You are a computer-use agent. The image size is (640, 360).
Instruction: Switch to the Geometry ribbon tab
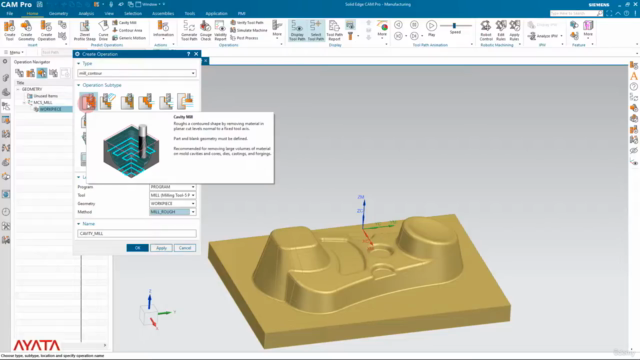coord(58,13)
